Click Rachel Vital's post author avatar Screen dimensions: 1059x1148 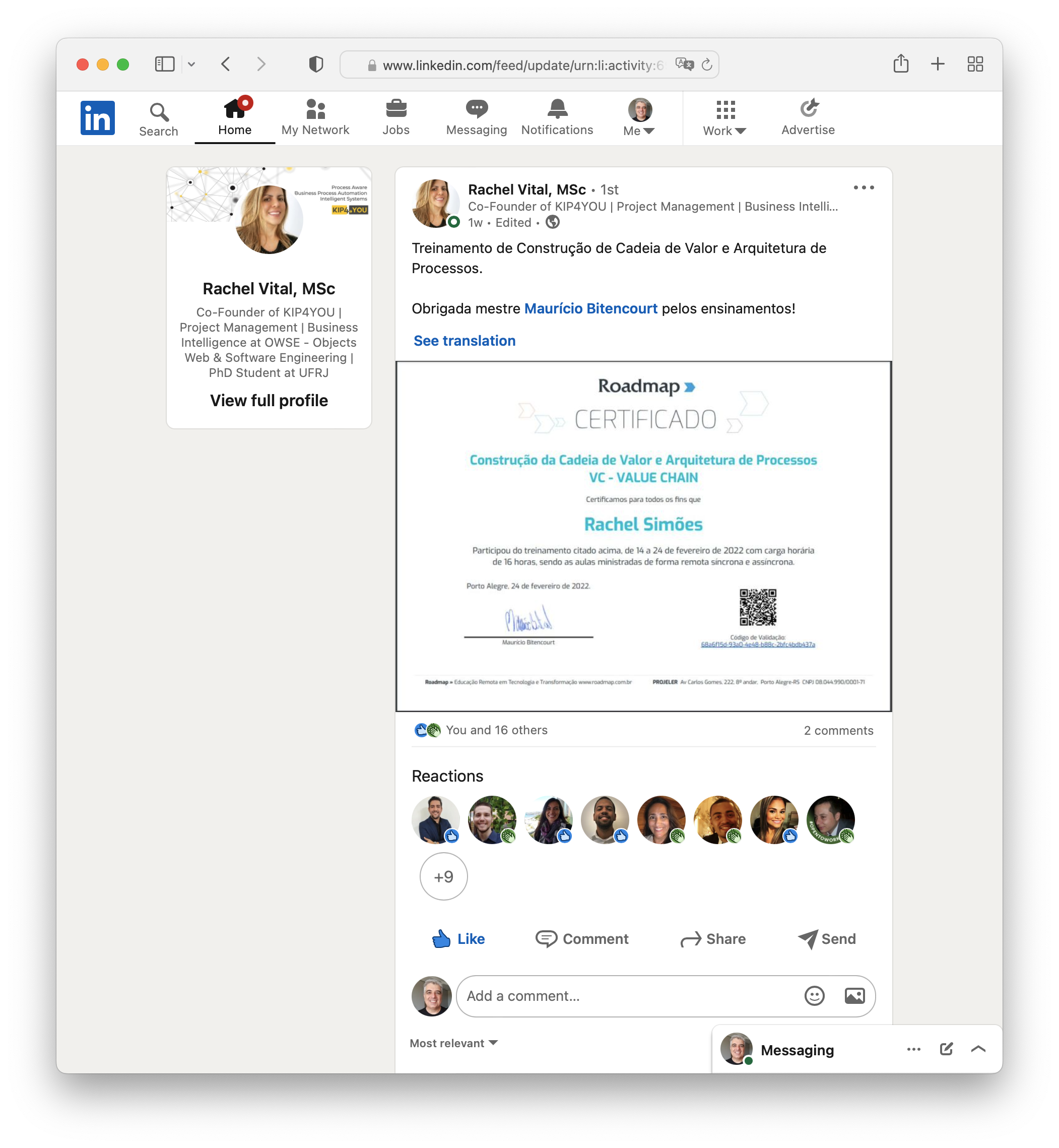[x=435, y=204]
